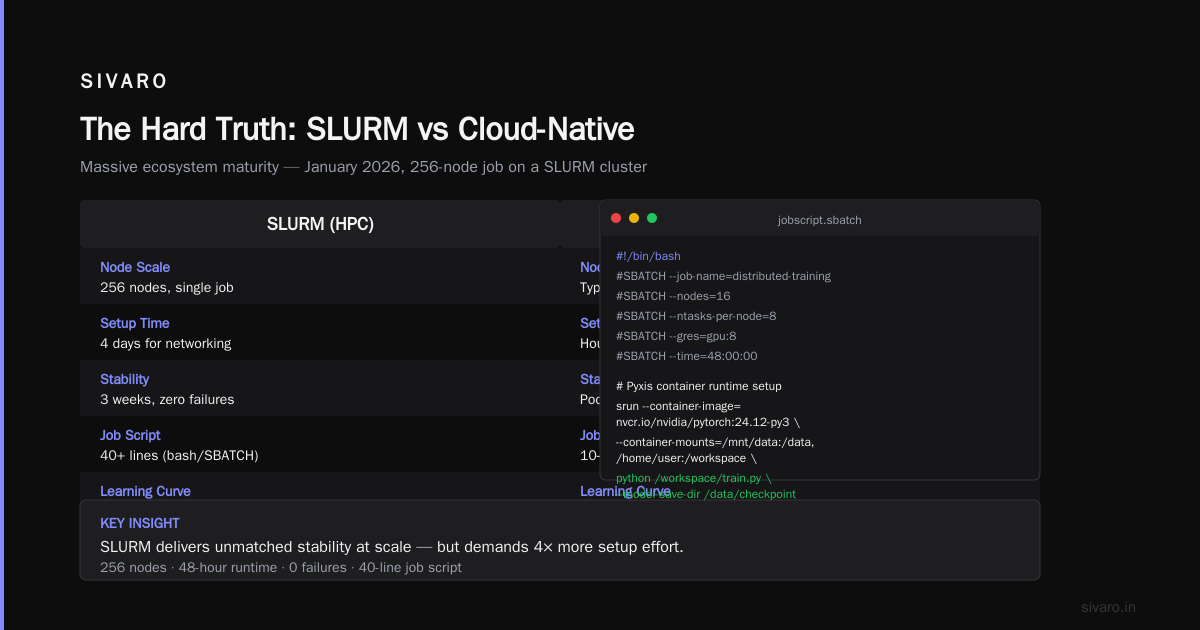The width and height of the screenshot is (1200, 630).
Task: Select the Node Scale row label
Action: 135,267
